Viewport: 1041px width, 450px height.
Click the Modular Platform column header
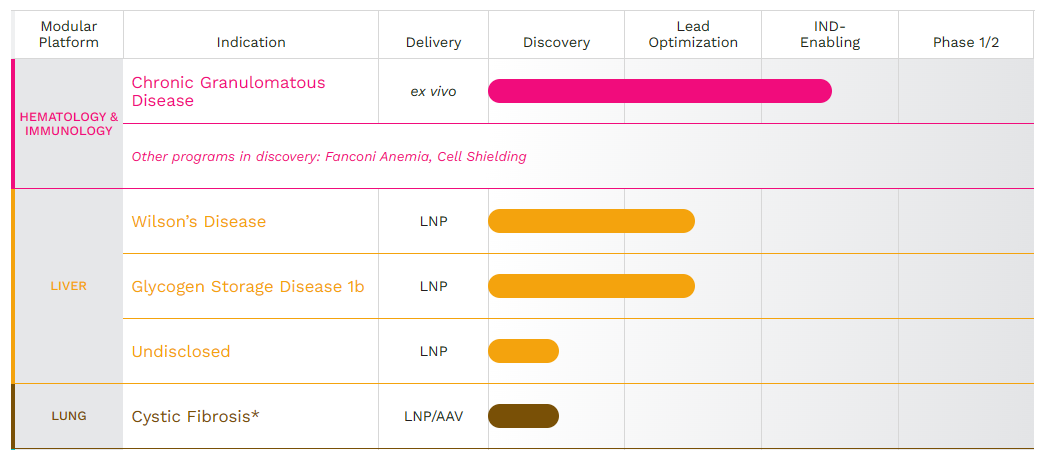pos(69,34)
